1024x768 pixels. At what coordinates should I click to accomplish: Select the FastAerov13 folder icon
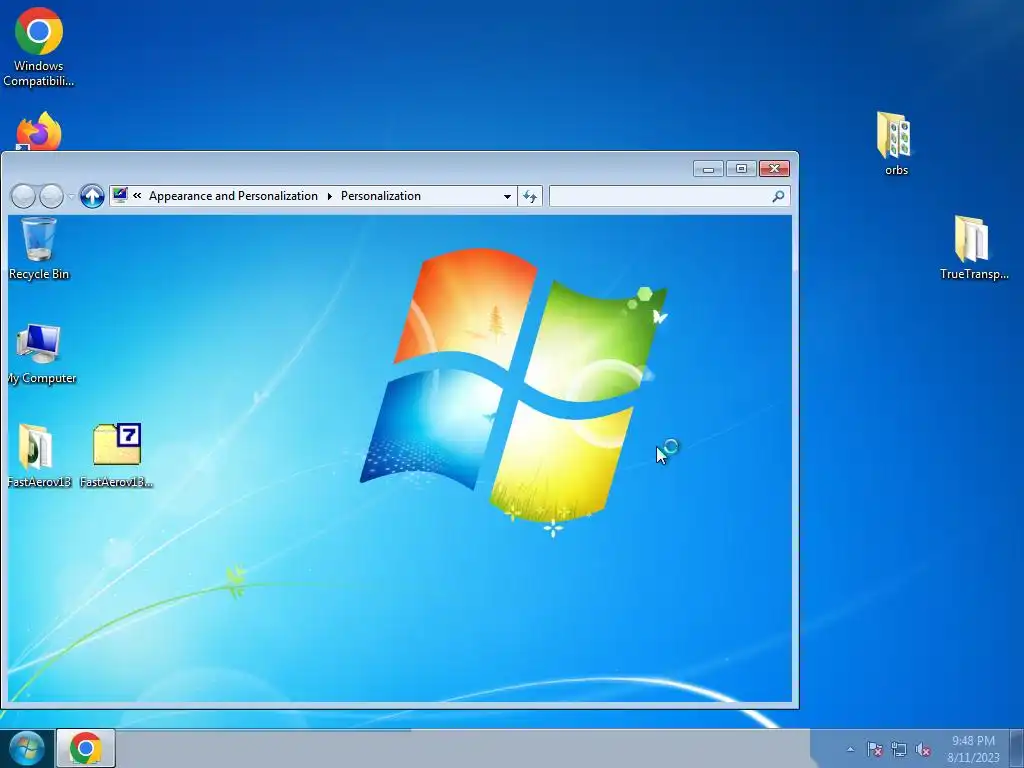38,456
